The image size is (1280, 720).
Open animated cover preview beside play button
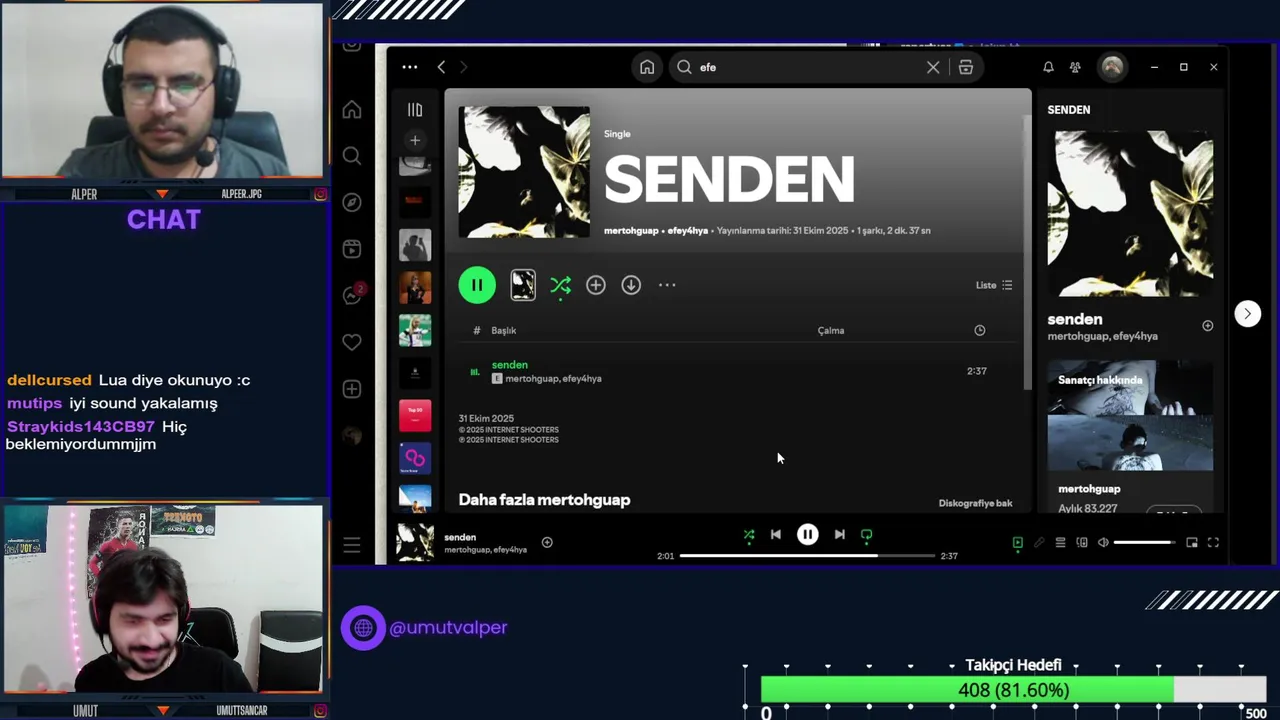[x=523, y=285]
